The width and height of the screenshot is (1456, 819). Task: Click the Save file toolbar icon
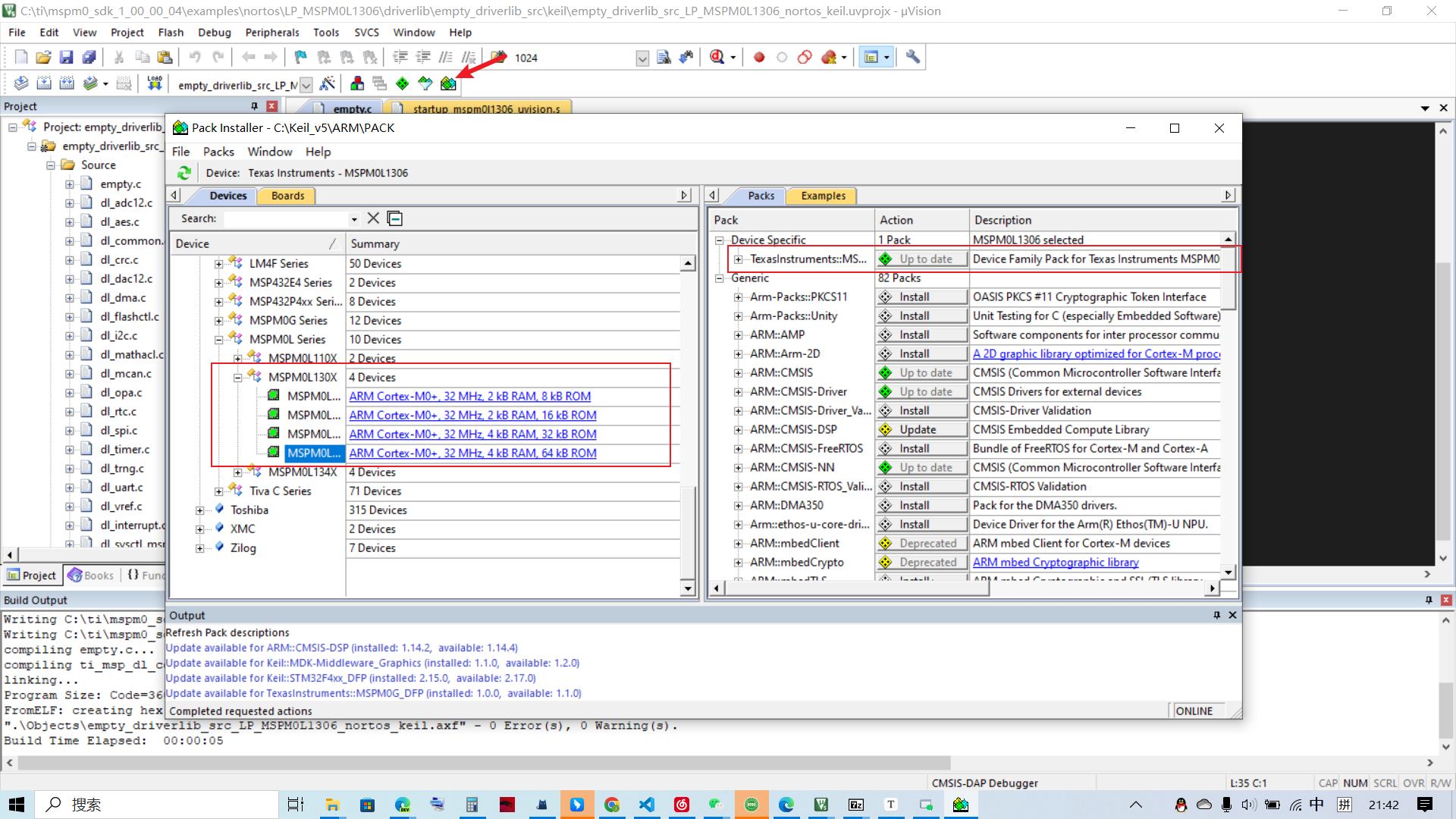(x=67, y=58)
